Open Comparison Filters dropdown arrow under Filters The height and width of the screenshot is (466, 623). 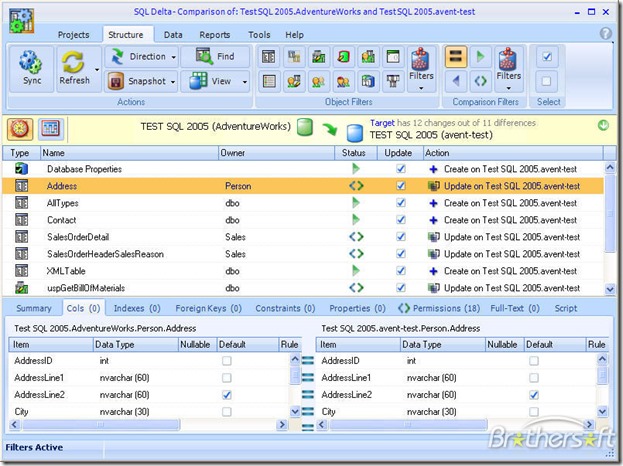(508, 88)
